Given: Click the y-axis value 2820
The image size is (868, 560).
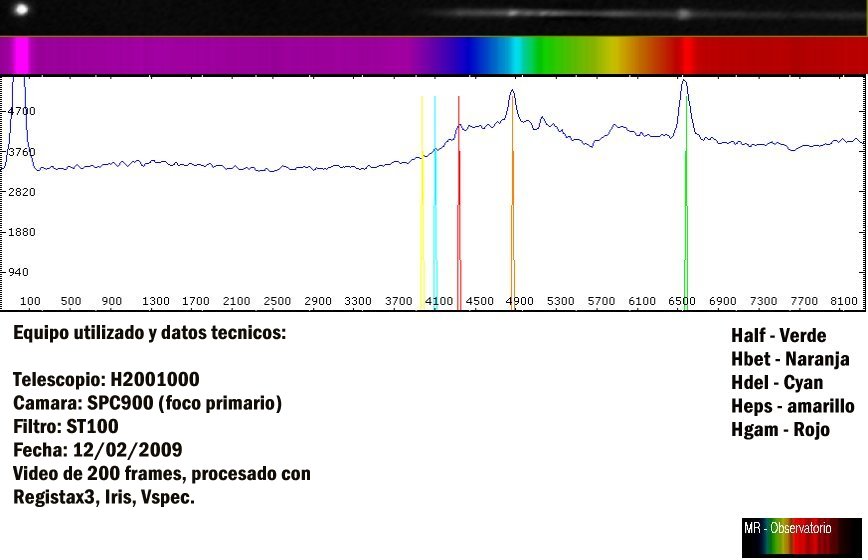Looking at the screenshot, I should (22, 192).
